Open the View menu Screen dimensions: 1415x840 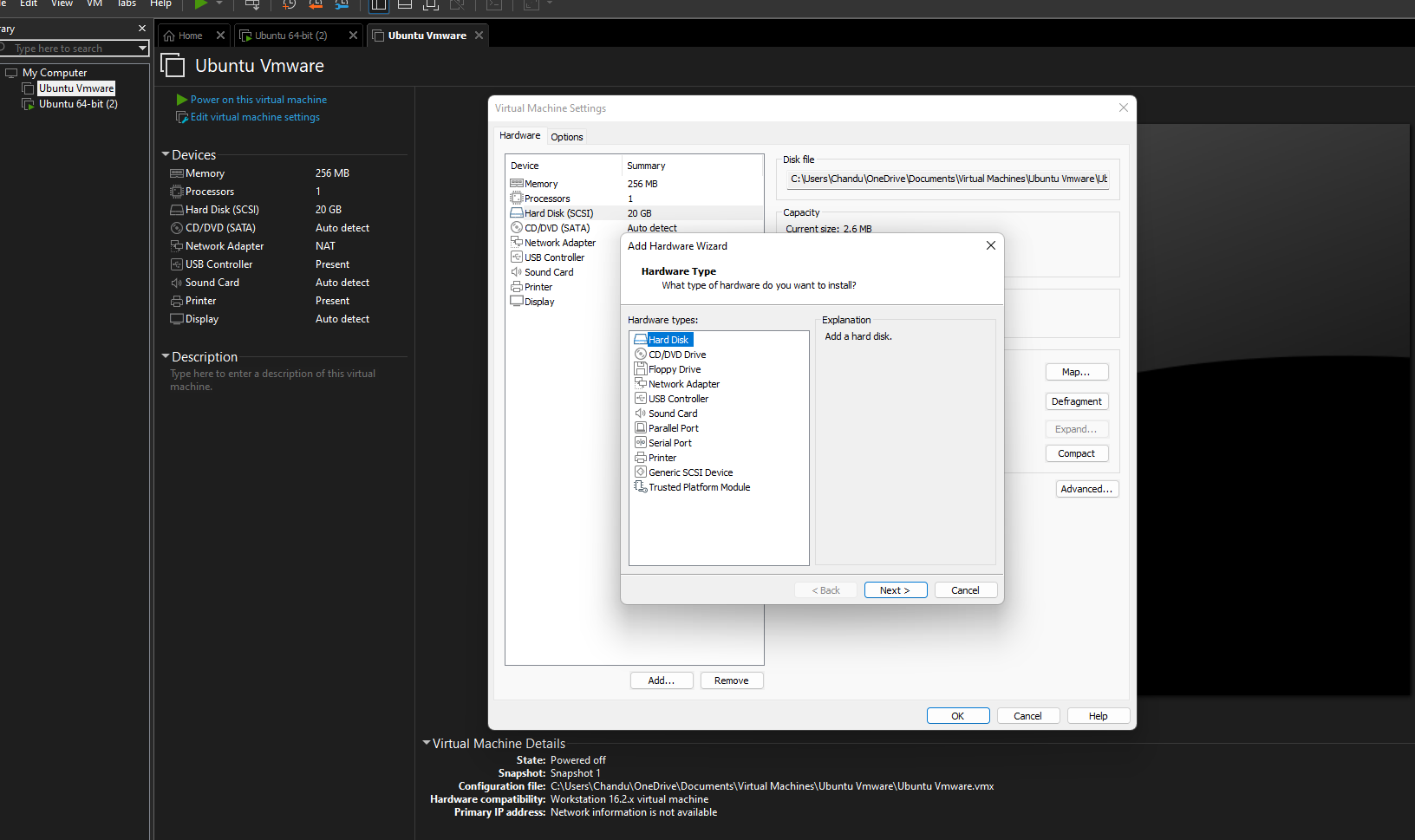[x=62, y=4]
